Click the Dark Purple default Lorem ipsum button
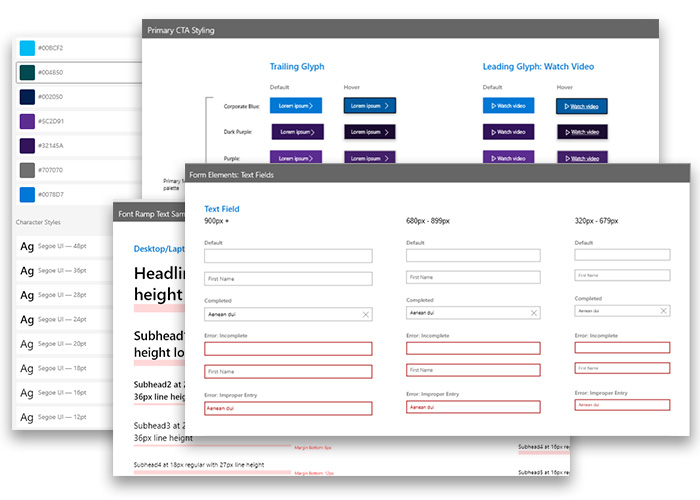Screen dimensions: 700x500 [x=297, y=131]
